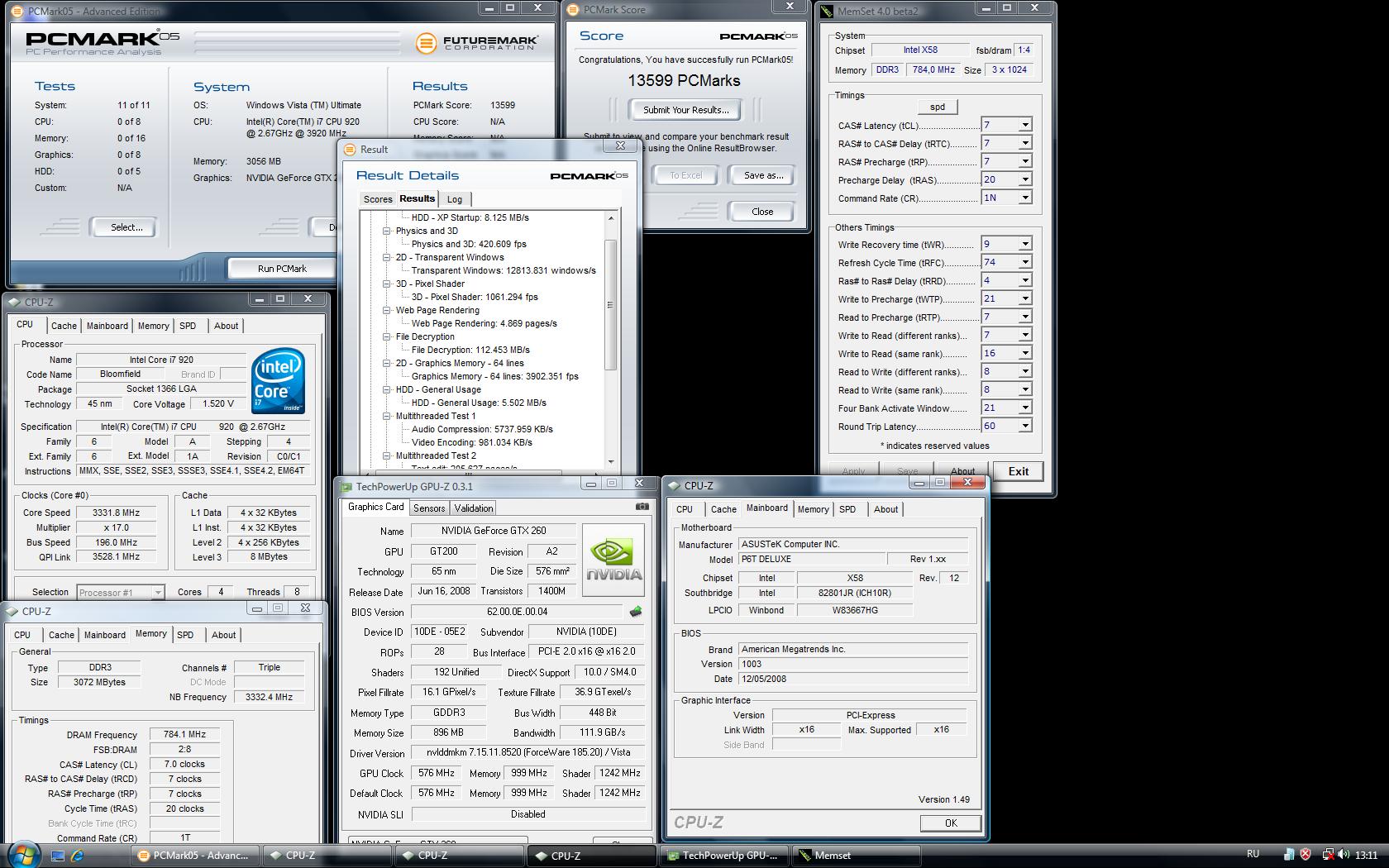Collapse the Web Page Rendering node
The width and height of the screenshot is (1389, 868).
(x=386, y=311)
